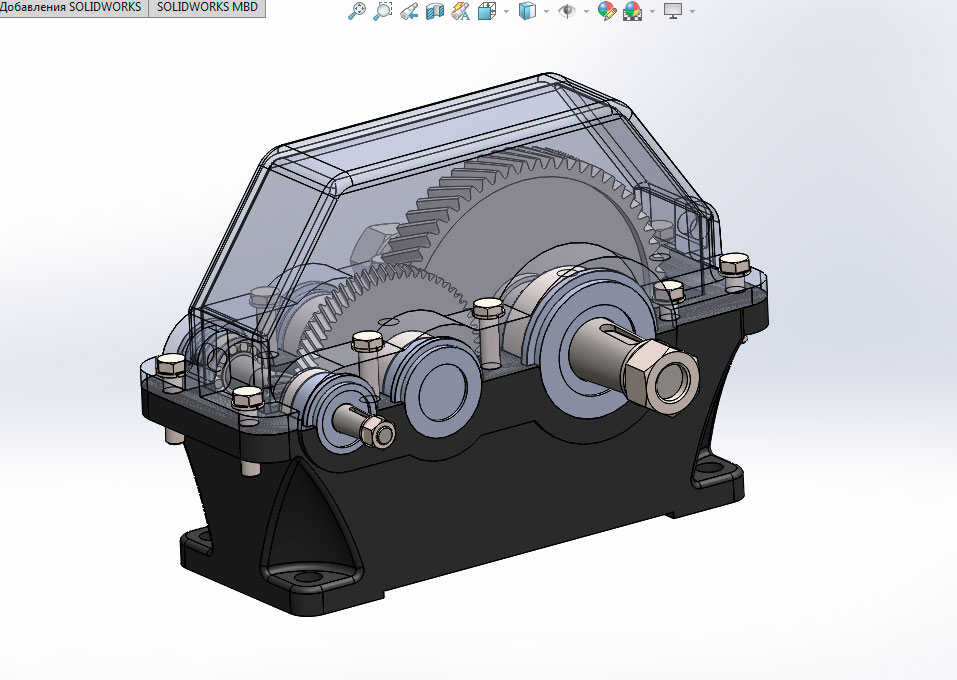Click the Apply Scene icon
Viewport: 957px width, 680px height.
[633, 11]
